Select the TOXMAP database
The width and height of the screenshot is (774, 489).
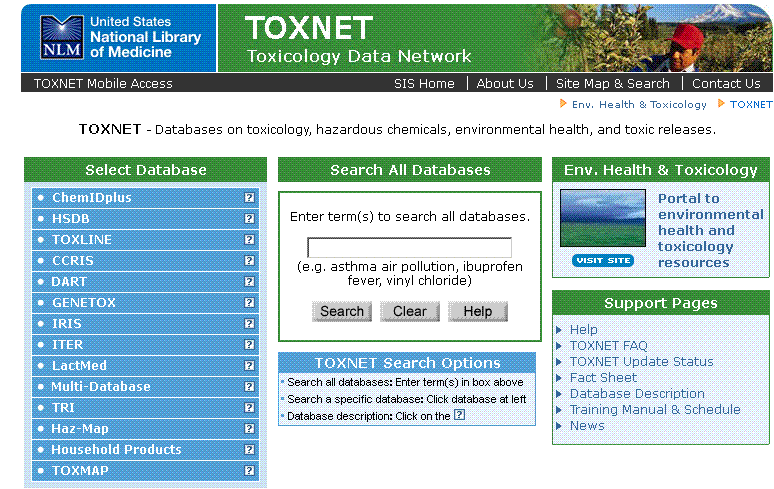point(80,471)
